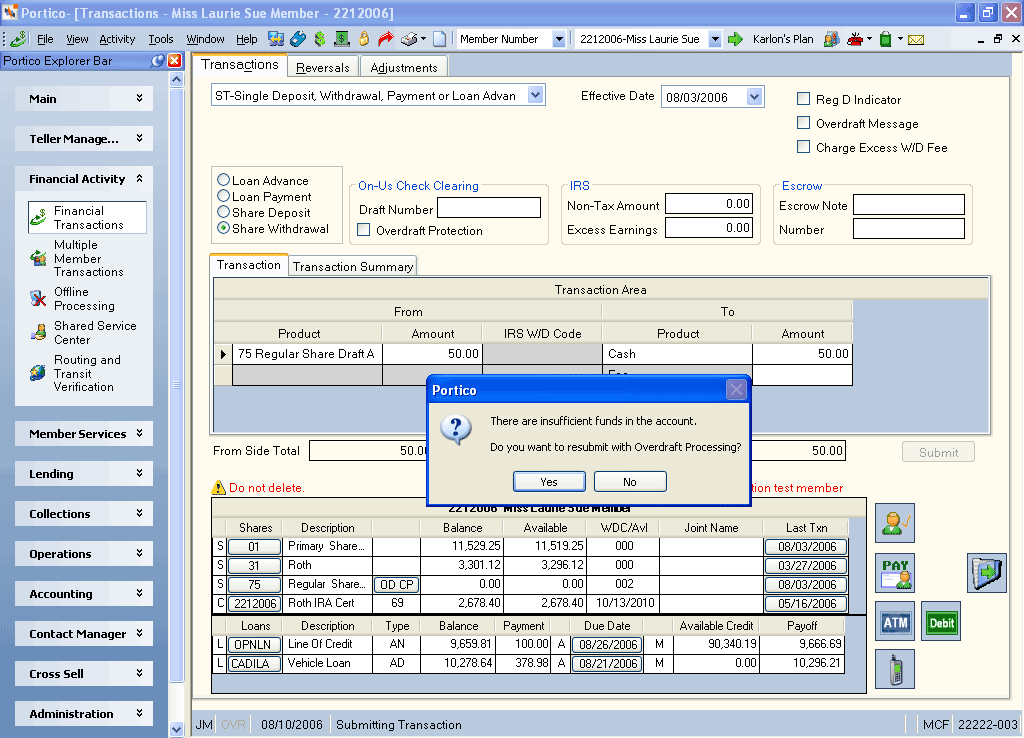Click the red telephone toolbar icon
Image resolution: width=1024 pixels, height=738 pixels.
[855, 39]
